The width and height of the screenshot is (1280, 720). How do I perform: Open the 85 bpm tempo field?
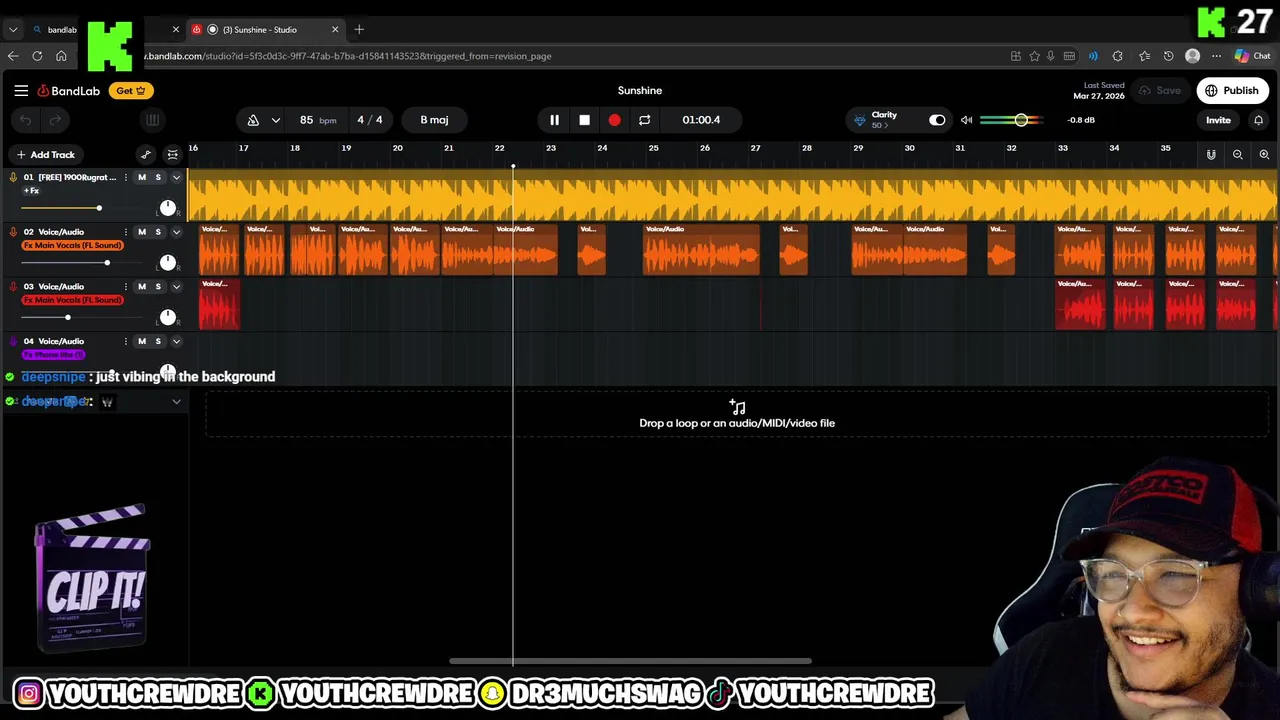click(318, 120)
